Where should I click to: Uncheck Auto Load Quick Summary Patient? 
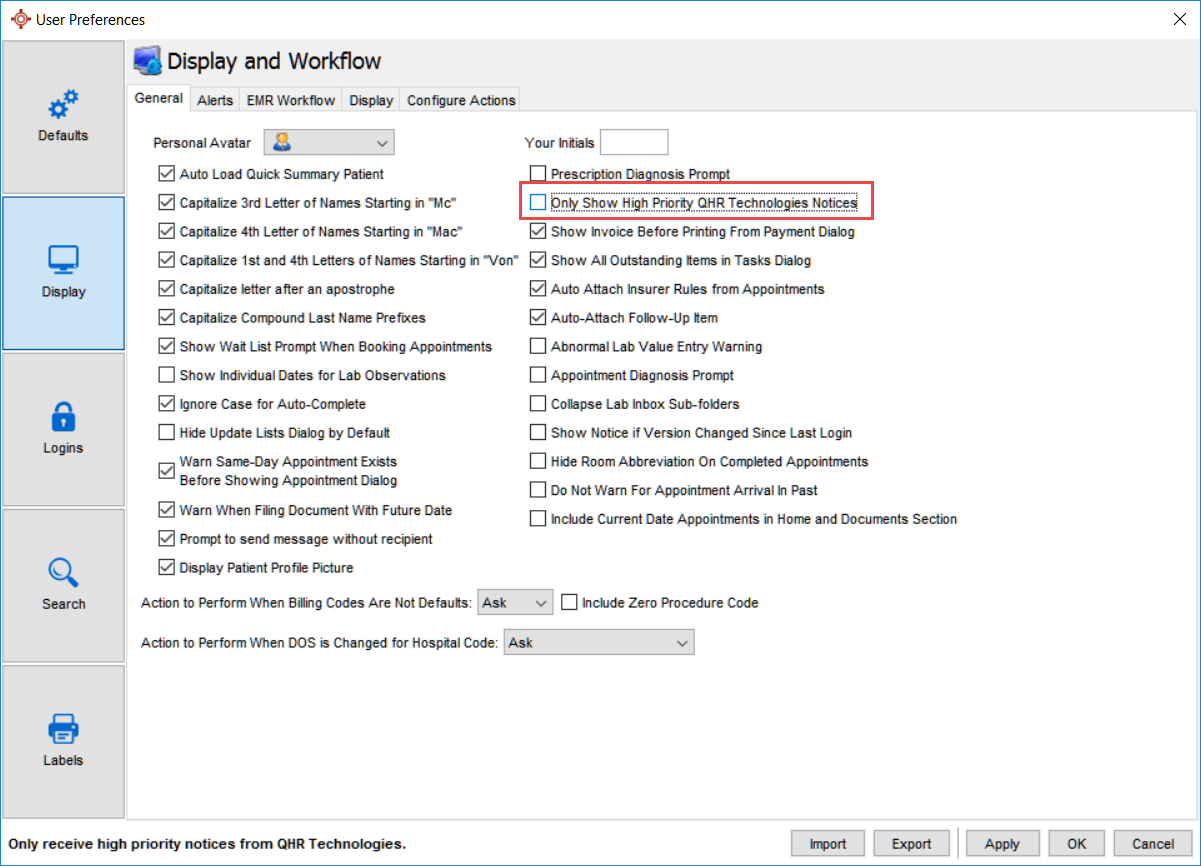pyautogui.click(x=167, y=174)
